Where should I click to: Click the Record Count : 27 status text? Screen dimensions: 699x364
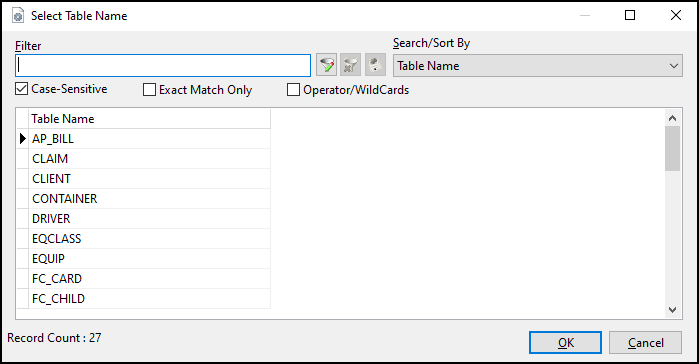click(x=54, y=338)
